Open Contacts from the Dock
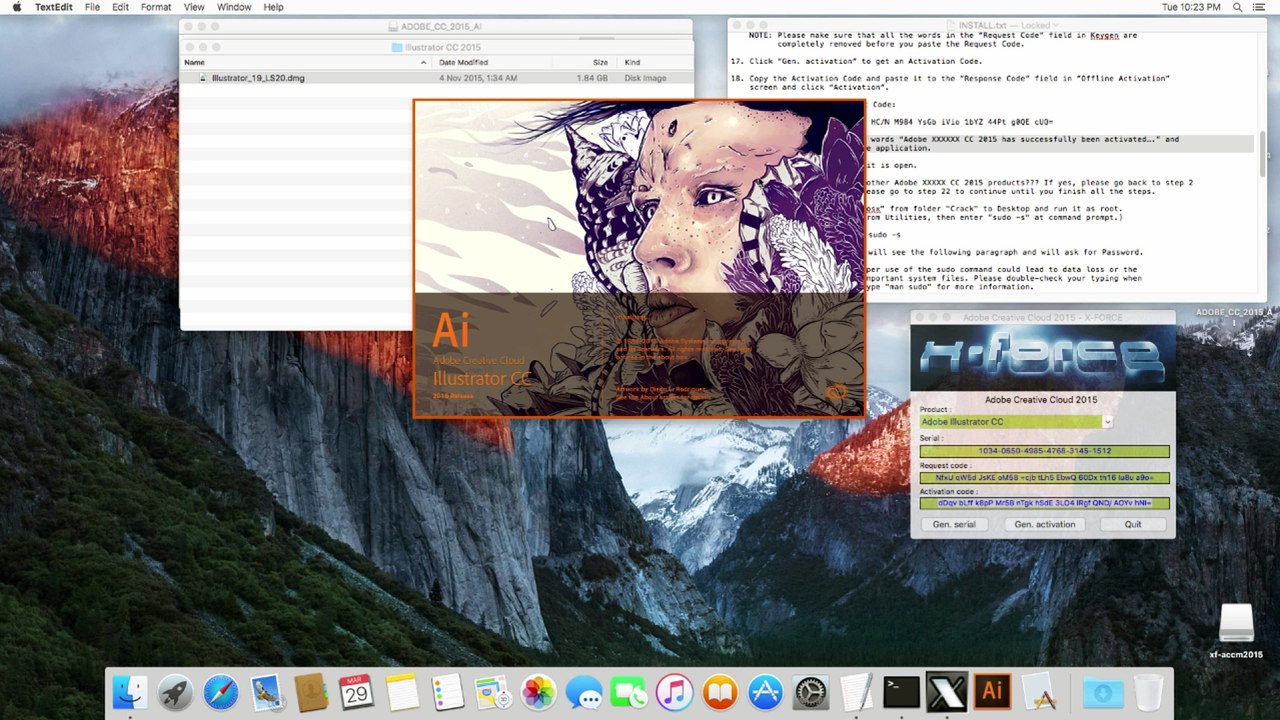The image size is (1280, 720). point(312,692)
